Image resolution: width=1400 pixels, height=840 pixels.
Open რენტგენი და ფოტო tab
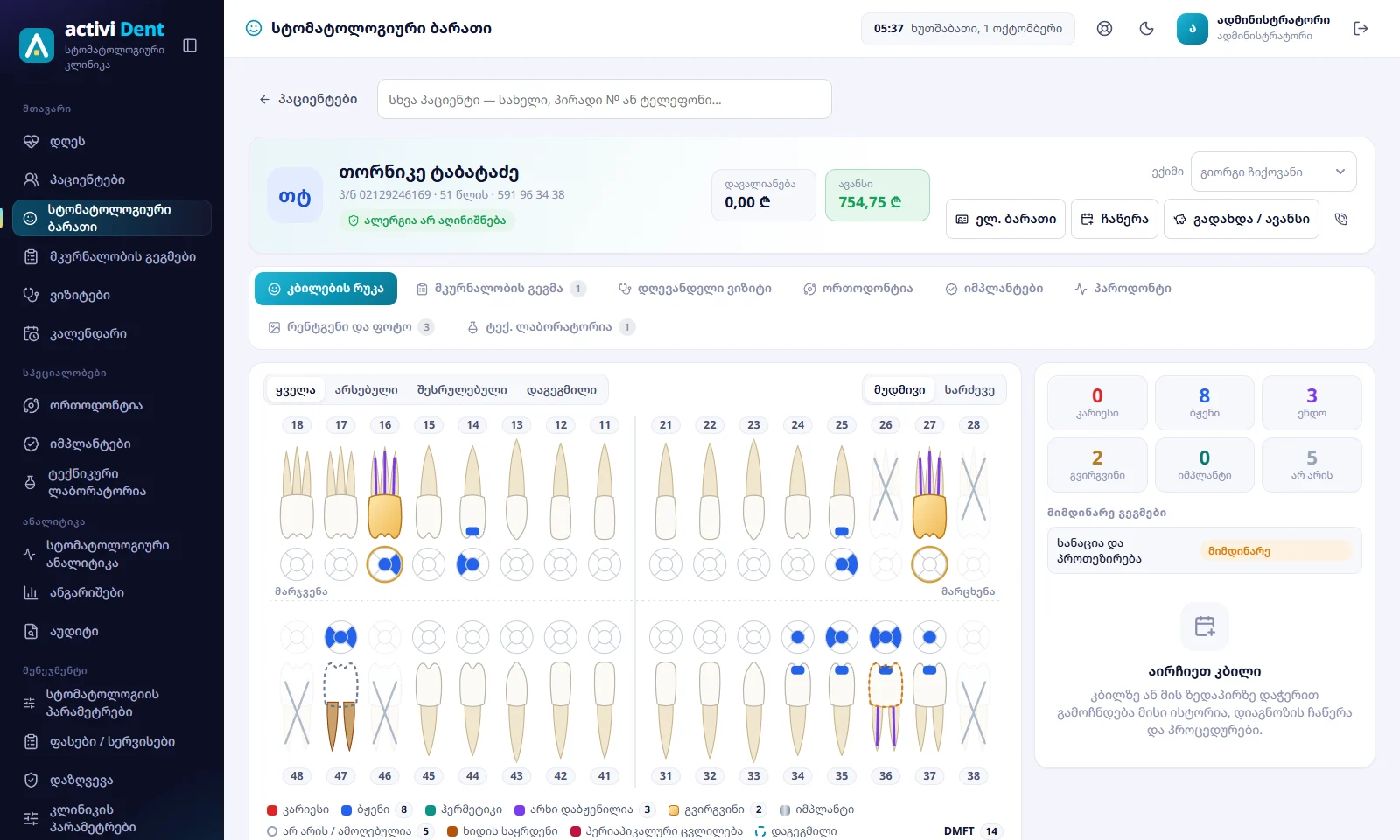tap(350, 327)
